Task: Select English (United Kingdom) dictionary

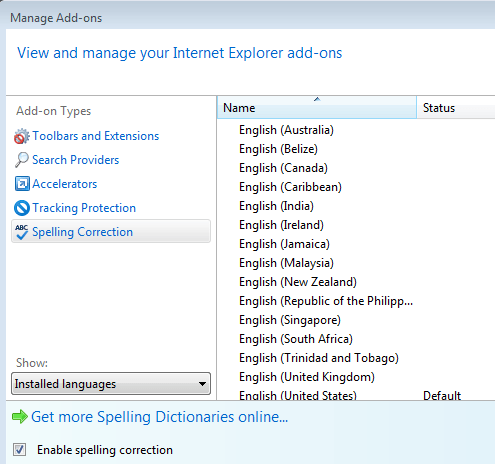Action: pyautogui.click(x=307, y=377)
